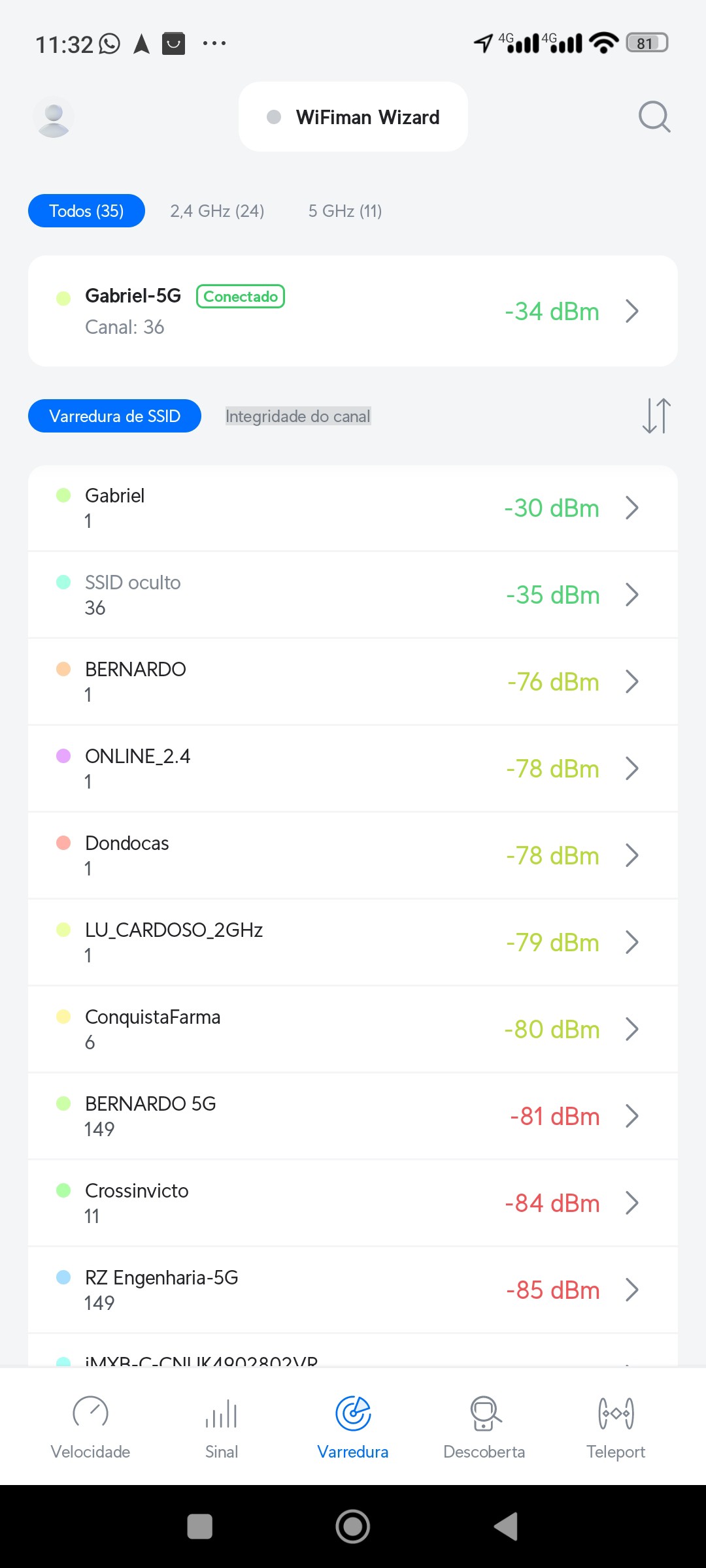Image resolution: width=706 pixels, height=1568 pixels.
Task: Filter networks by 5 GHz (11)
Action: pyautogui.click(x=345, y=211)
